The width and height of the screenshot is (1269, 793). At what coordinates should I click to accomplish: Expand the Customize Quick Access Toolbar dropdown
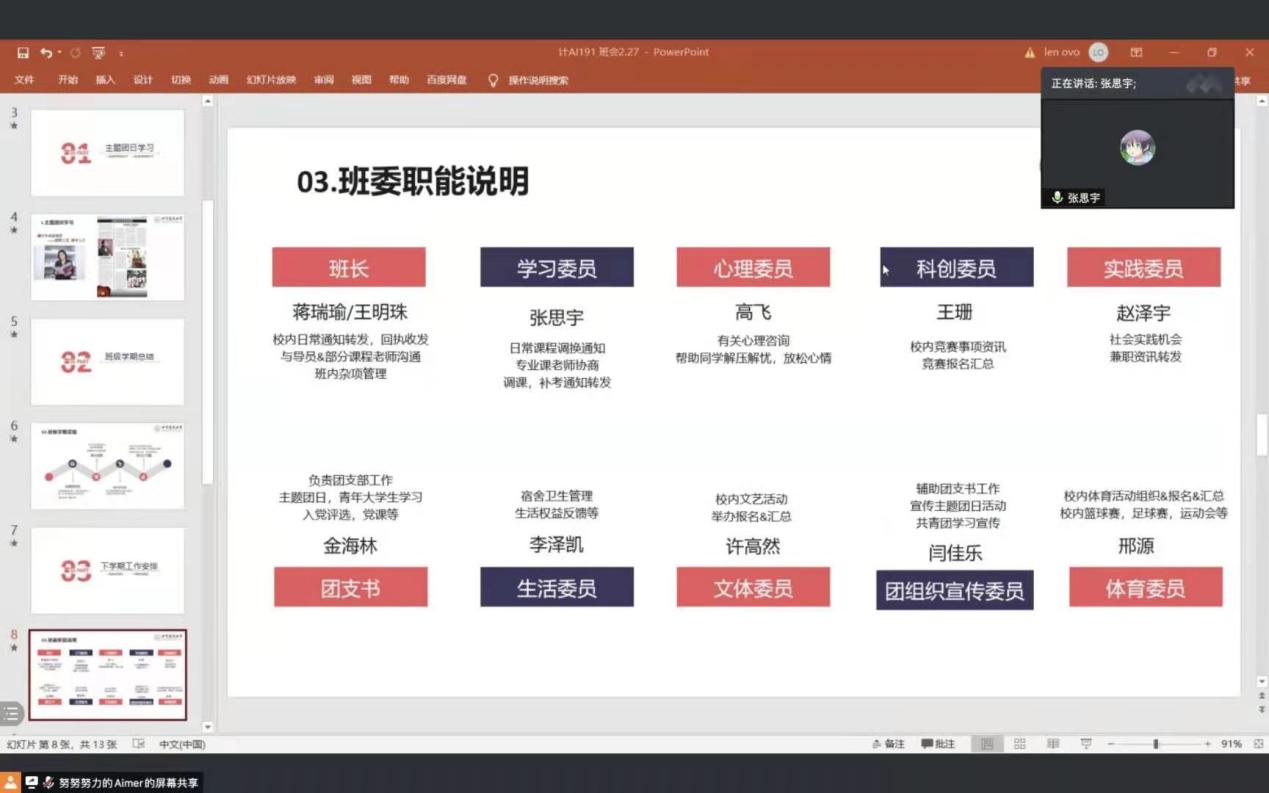pyautogui.click(x=121, y=53)
